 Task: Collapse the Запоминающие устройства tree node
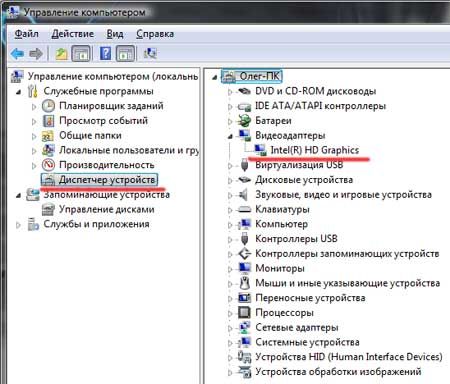(19, 195)
